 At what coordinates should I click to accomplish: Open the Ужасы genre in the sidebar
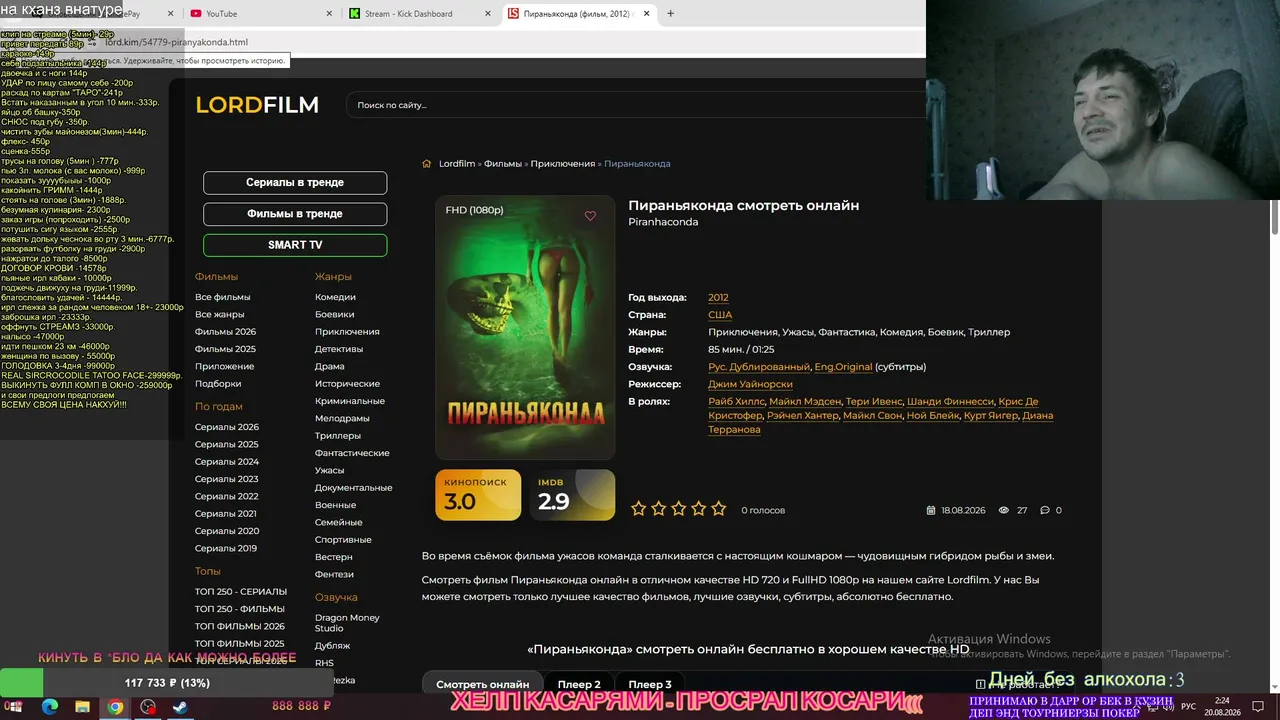pos(330,470)
